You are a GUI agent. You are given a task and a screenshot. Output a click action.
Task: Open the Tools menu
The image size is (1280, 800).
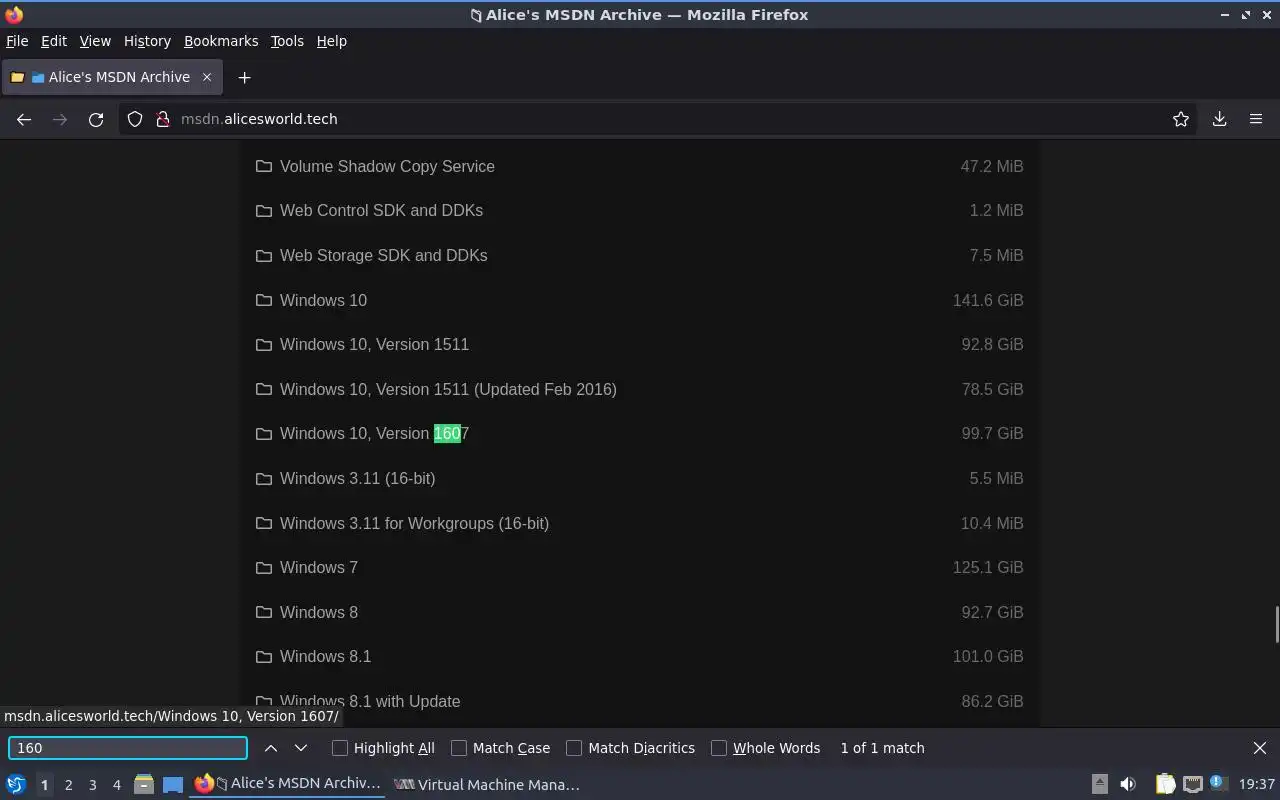[287, 41]
